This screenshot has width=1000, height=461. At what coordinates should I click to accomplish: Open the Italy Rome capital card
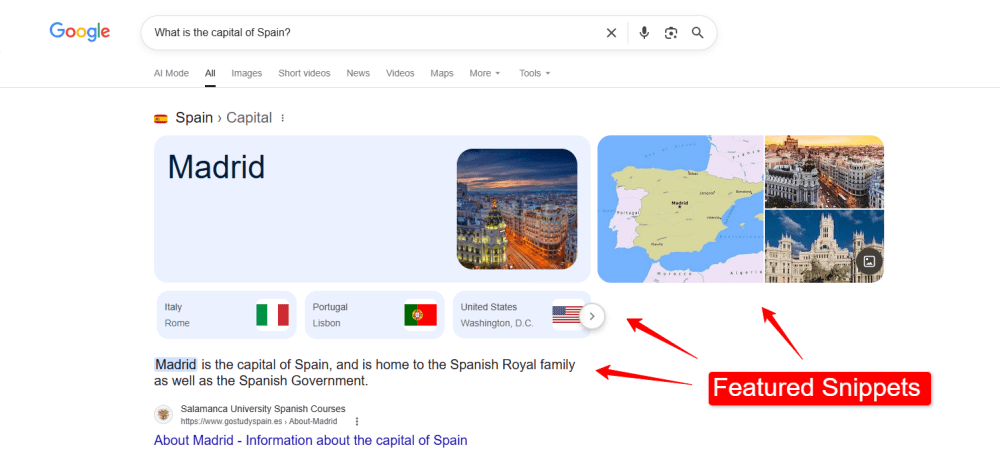(x=226, y=315)
